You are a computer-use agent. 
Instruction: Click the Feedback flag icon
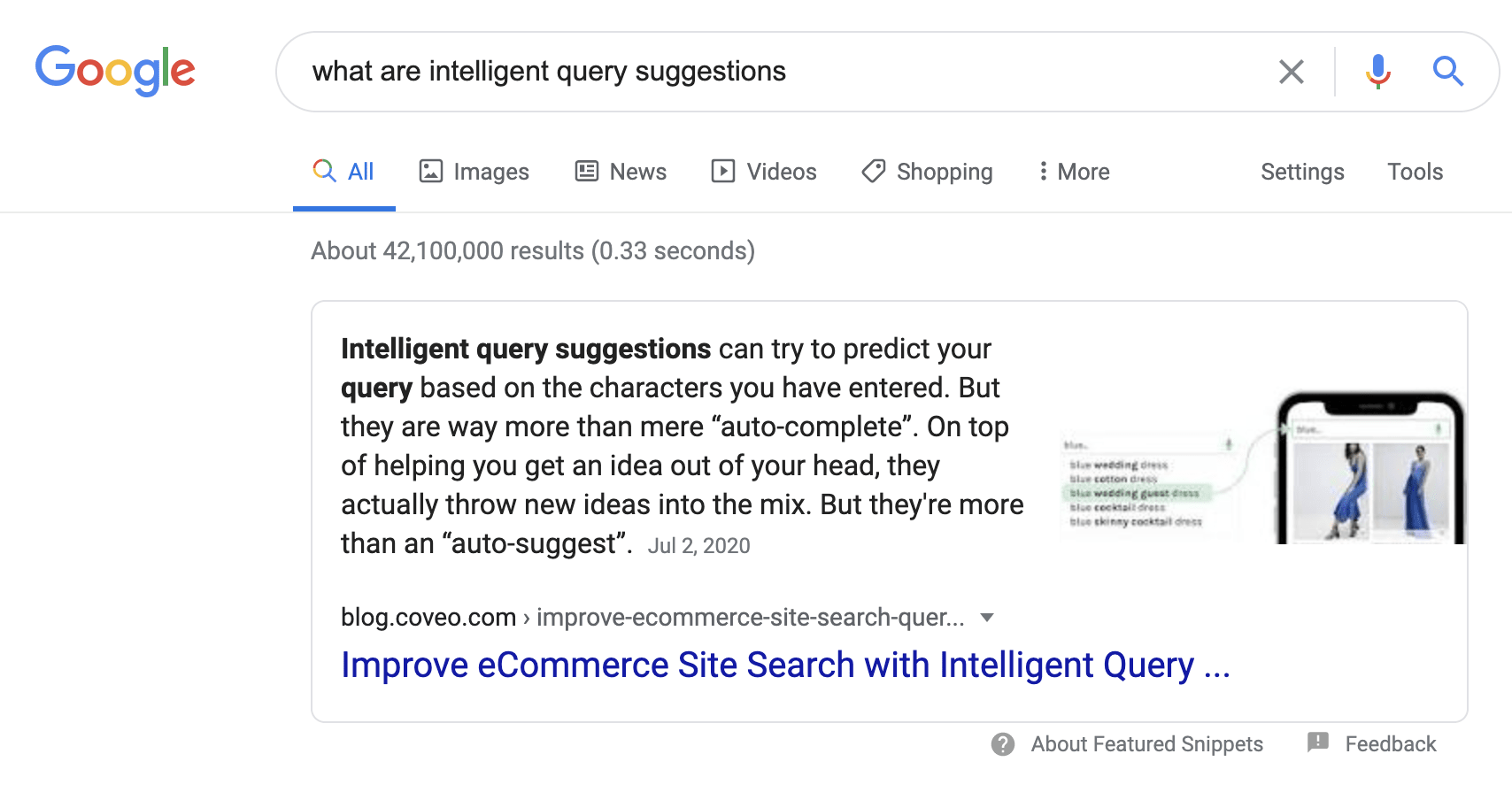click(1318, 743)
